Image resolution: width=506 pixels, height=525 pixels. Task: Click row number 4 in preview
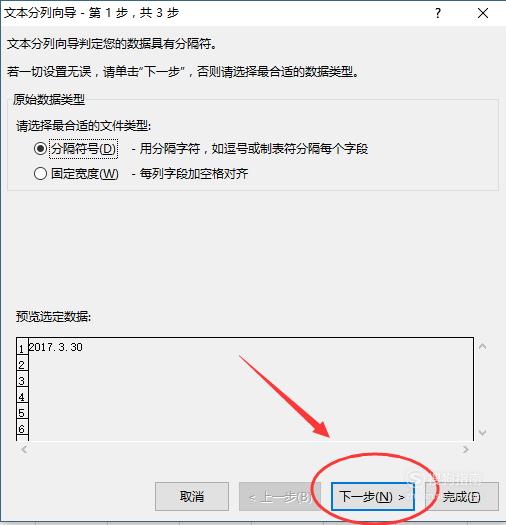point(22,397)
